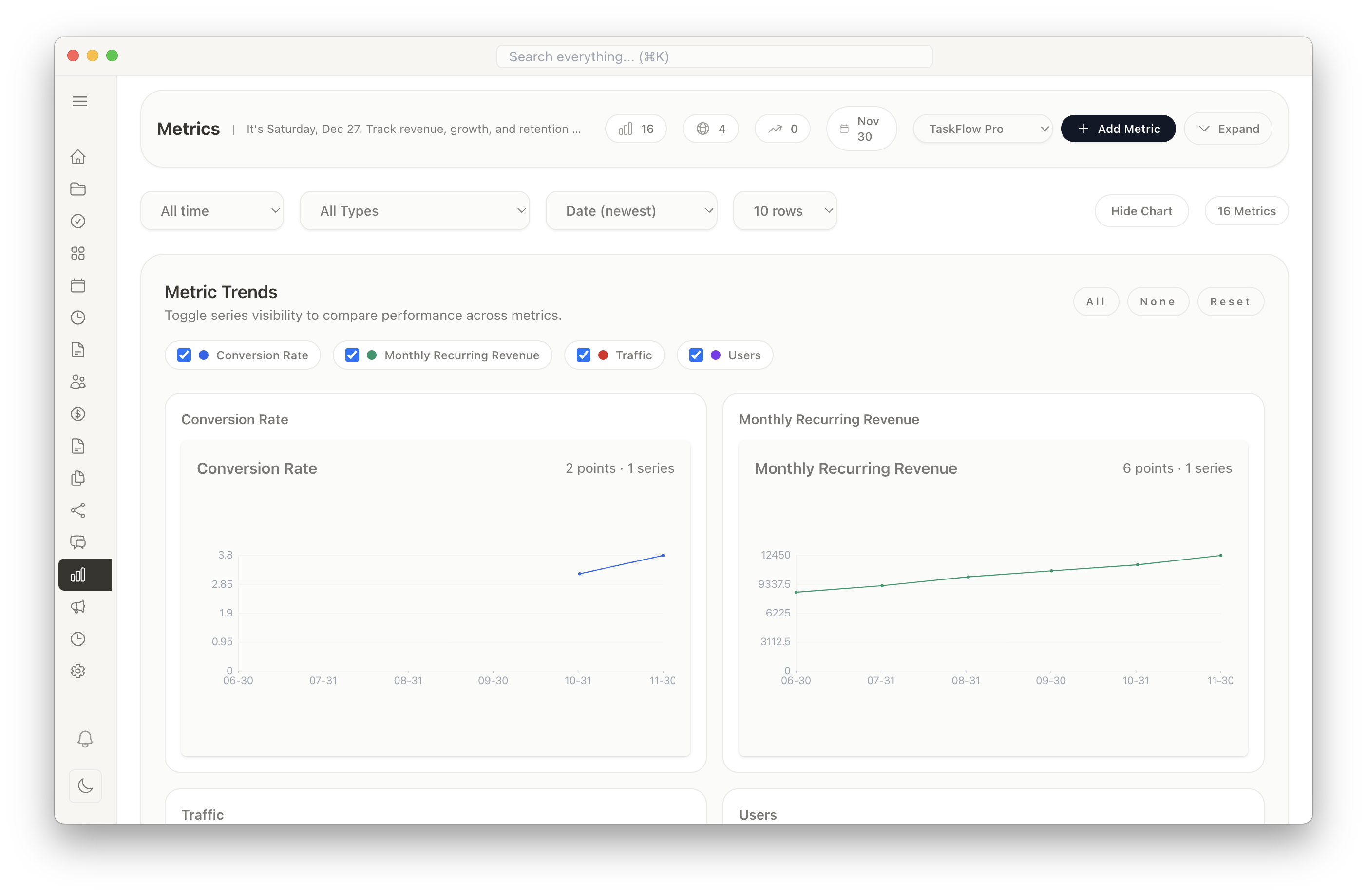Open the stacked copy documents sidebar icon
Screen dimensions: 1367x896
[78, 478]
